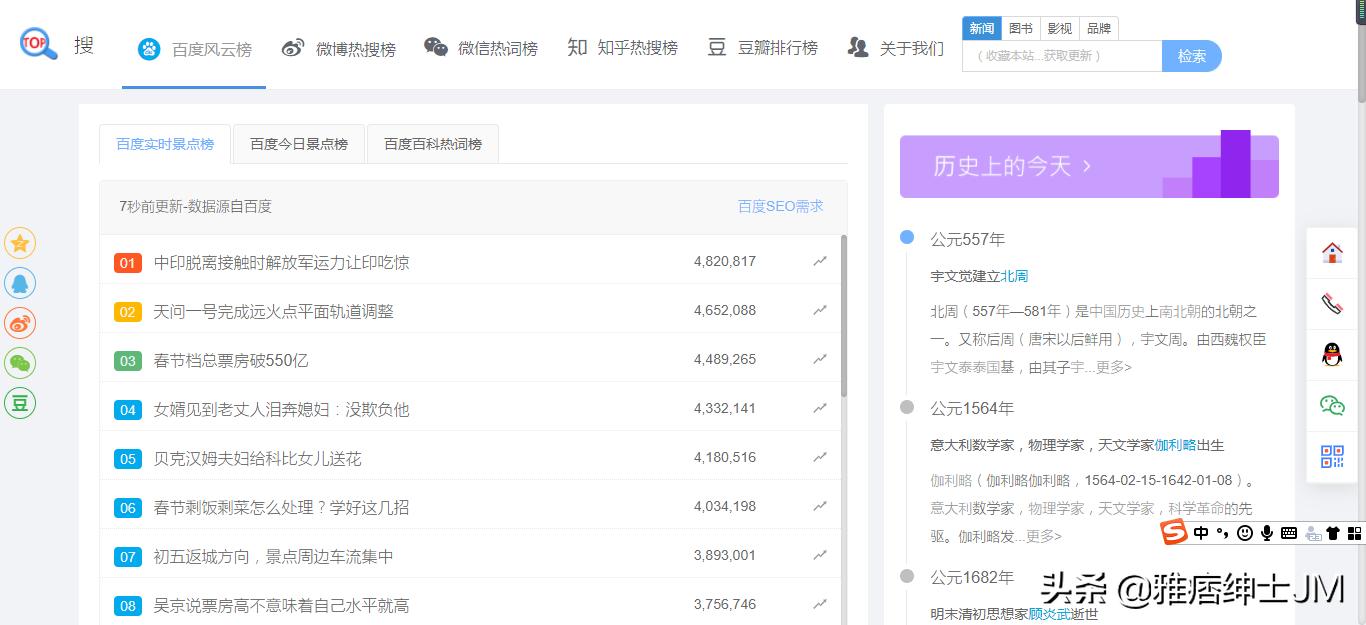The height and width of the screenshot is (625, 1366).
Task: Click the home icon in right sidebar
Action: pyautogui.click(x=1332, y=252)
